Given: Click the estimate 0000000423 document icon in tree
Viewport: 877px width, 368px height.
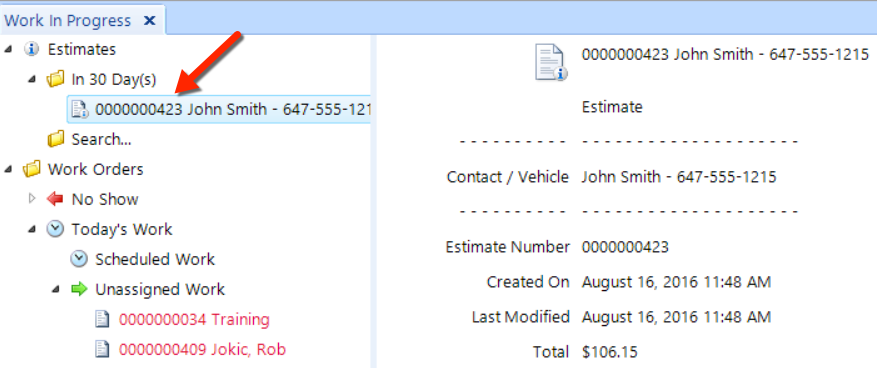Looking at the screenshot, I should coord(80,110).
